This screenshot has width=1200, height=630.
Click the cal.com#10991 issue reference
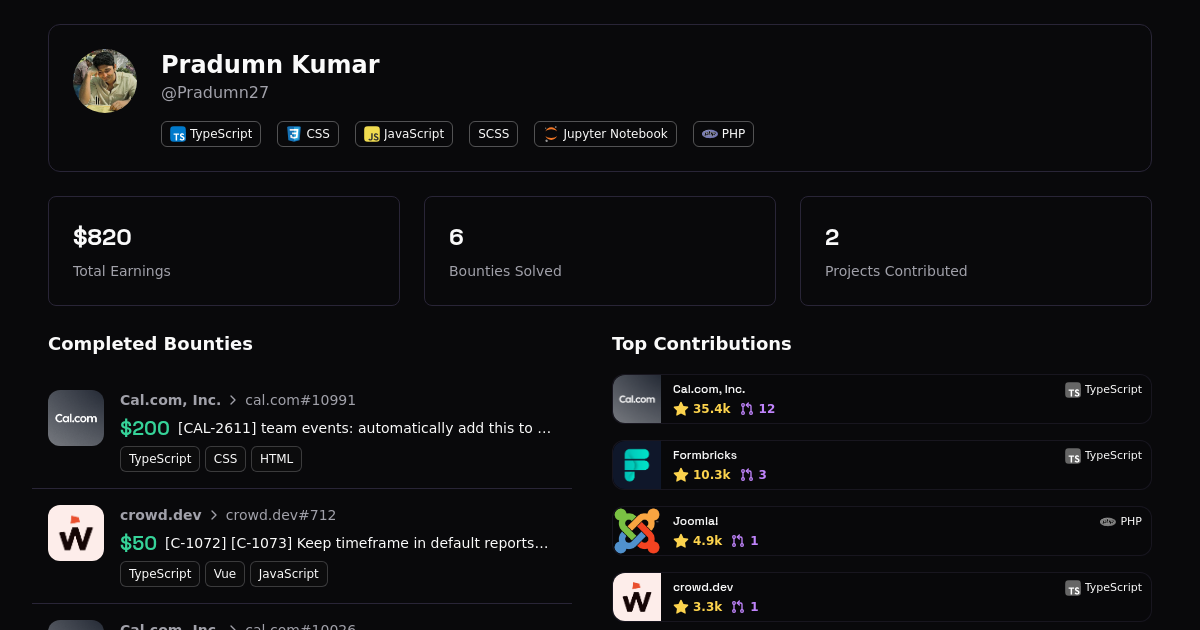coord(300,400)
